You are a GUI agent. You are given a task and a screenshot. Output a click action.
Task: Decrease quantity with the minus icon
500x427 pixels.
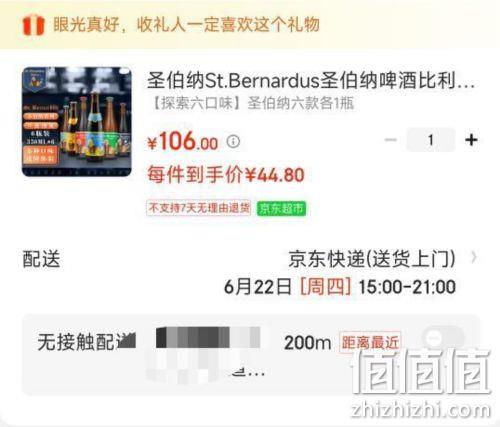390,139
